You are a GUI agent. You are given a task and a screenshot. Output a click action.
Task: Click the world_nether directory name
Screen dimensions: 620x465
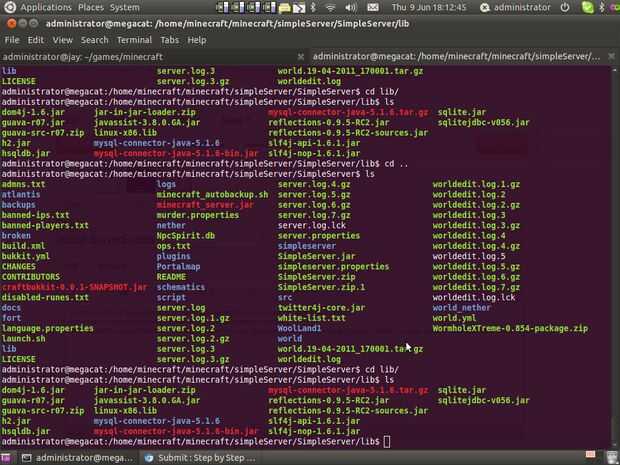(x=461, y=308)
